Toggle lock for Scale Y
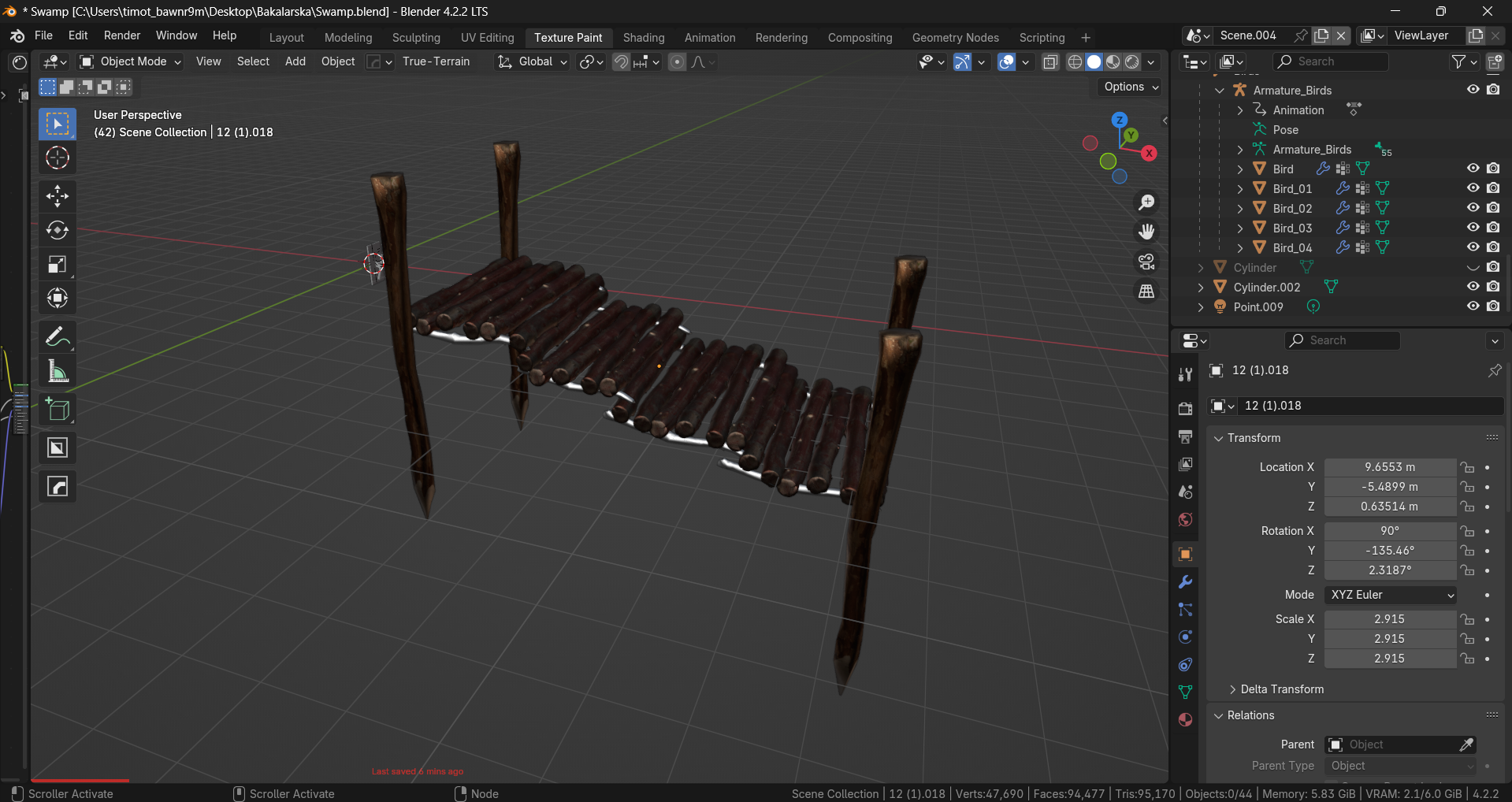 [1467, 639]
